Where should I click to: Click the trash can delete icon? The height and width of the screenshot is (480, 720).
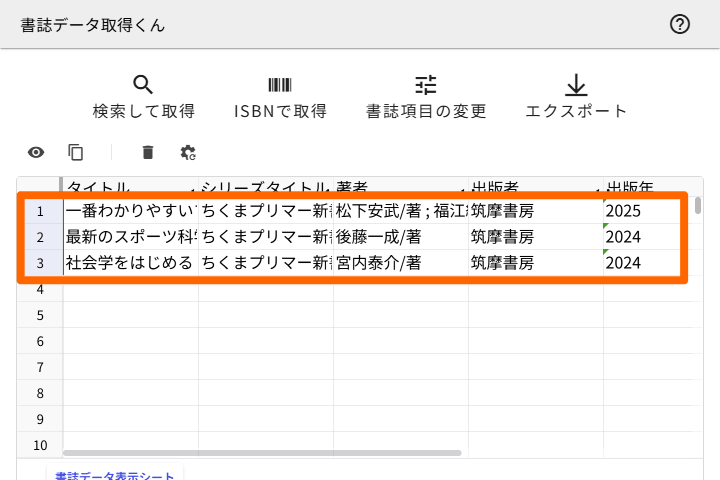pos(148,152)
